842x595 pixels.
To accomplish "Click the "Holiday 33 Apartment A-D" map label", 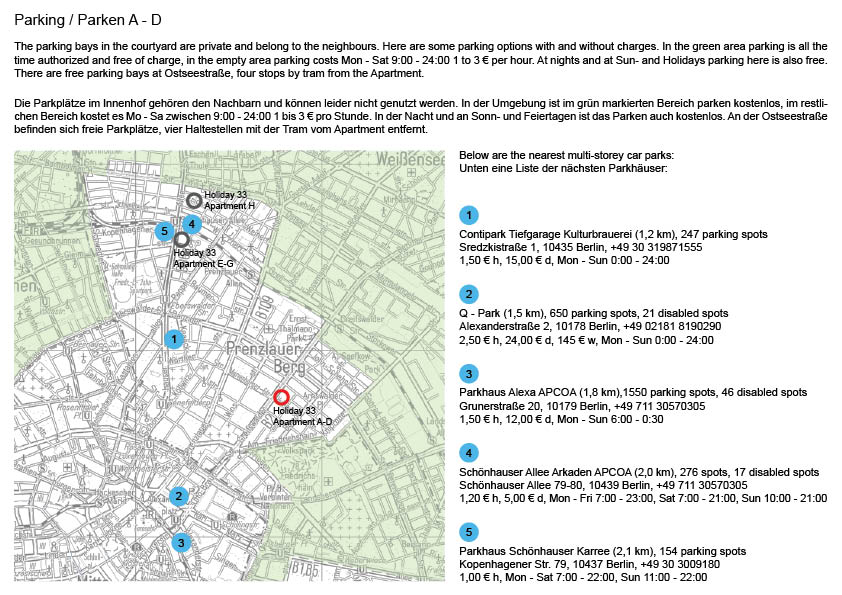I will click(302, 416).
